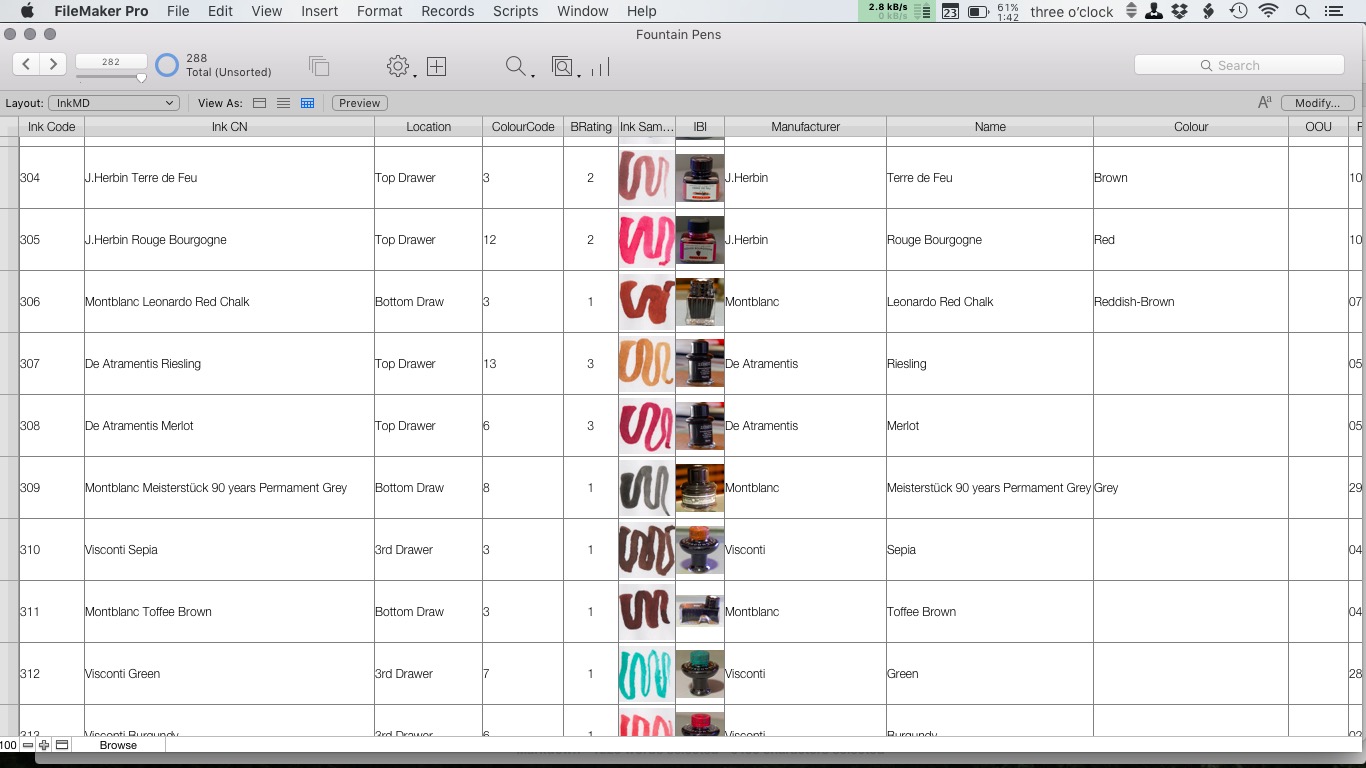This screenshot has width=1366, height=768.
Task: Click the Manufacturer column header
Action: [805, 127]
